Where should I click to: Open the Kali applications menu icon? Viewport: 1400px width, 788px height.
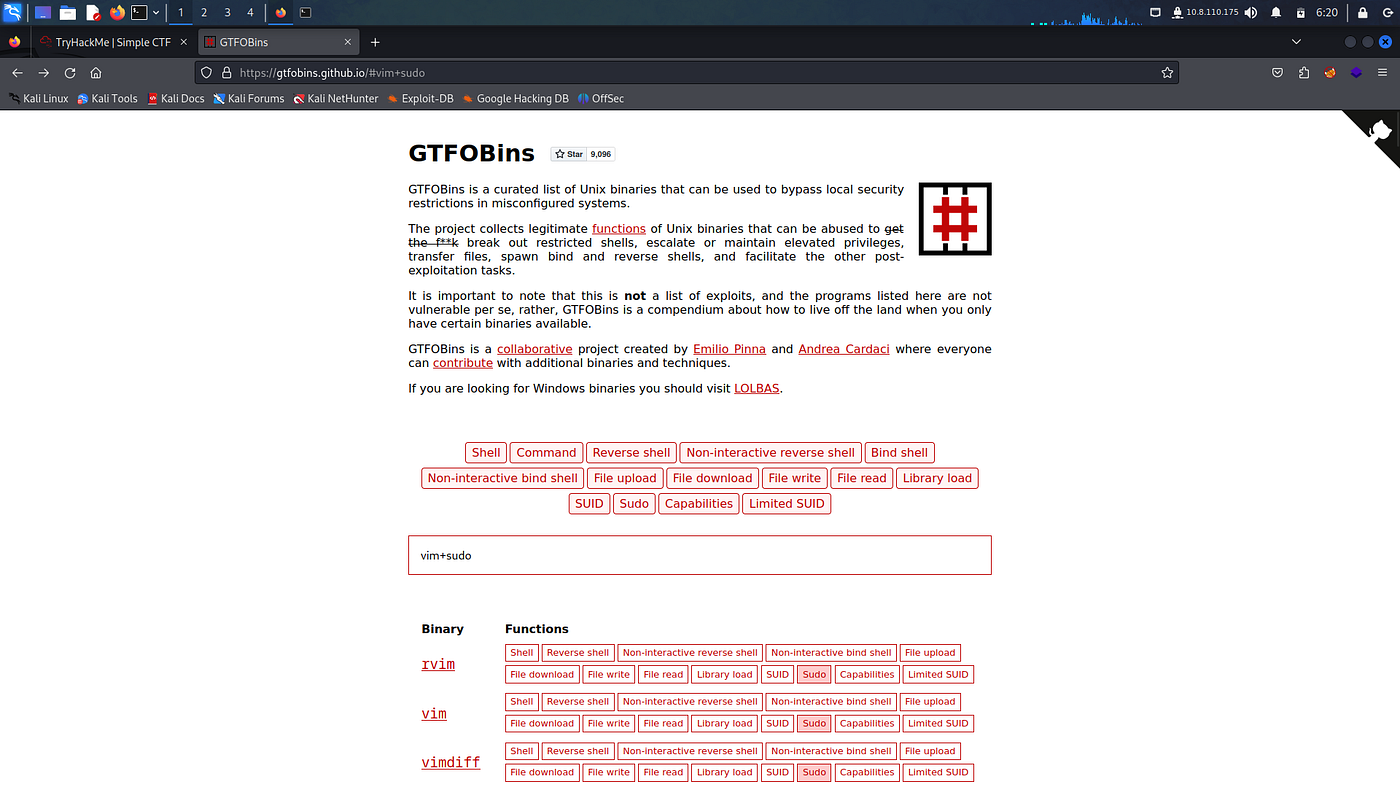pos(12,12)
